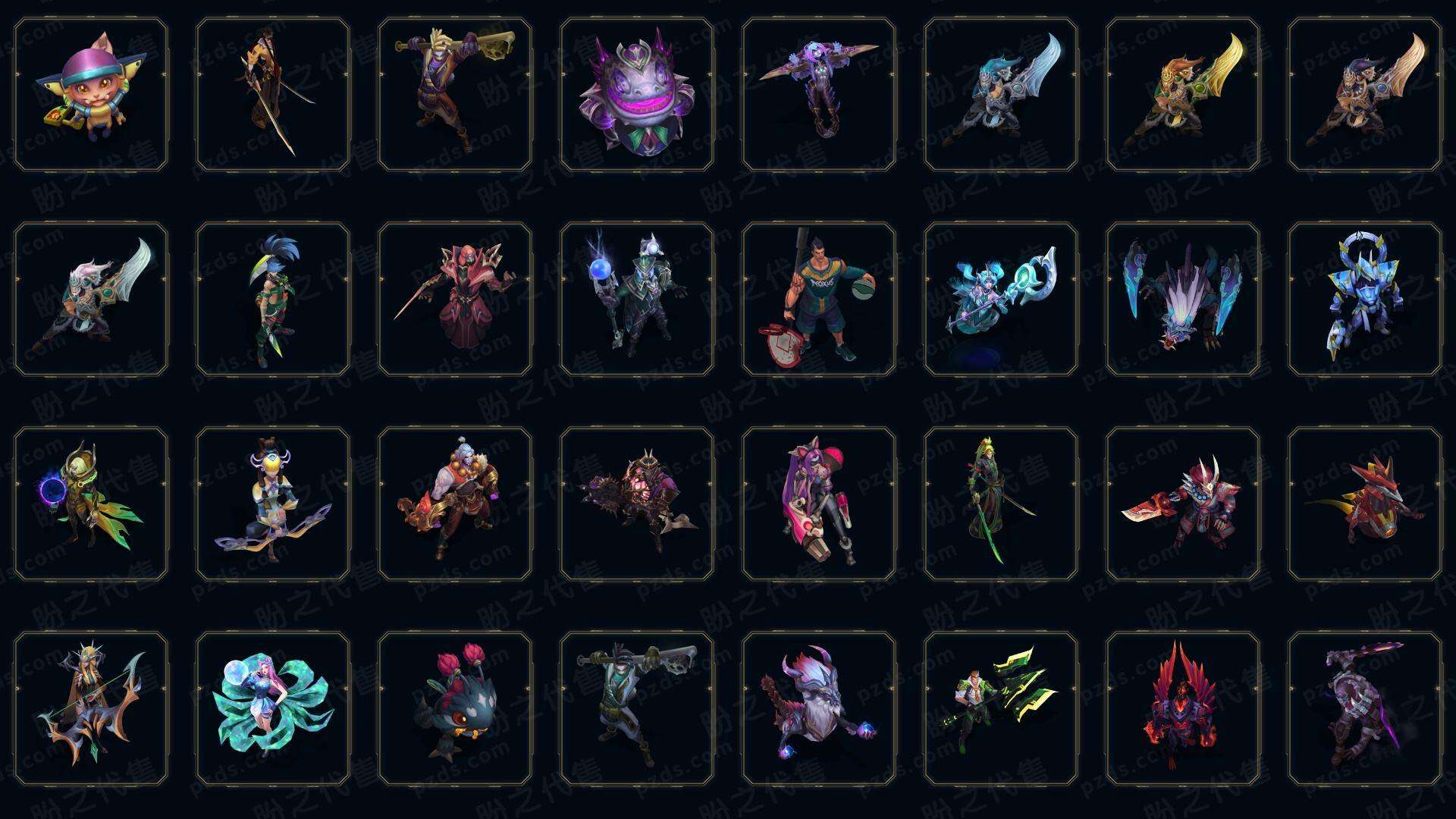Choose the golden-helmet mage with purple orb
1456x819 pixels.
coord(91,504)
